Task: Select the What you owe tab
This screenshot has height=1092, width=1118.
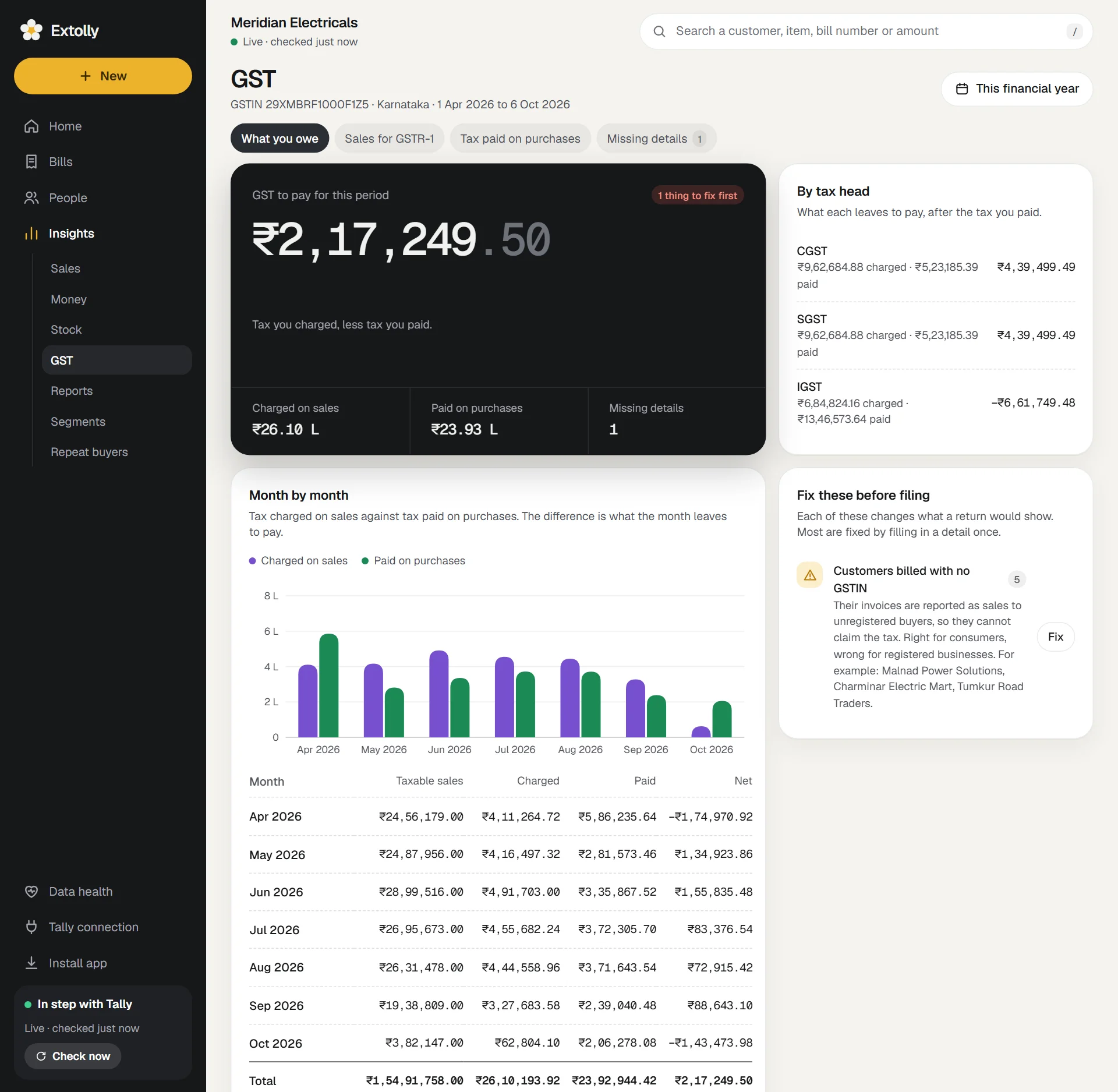Action: click(x=279, y=139)
